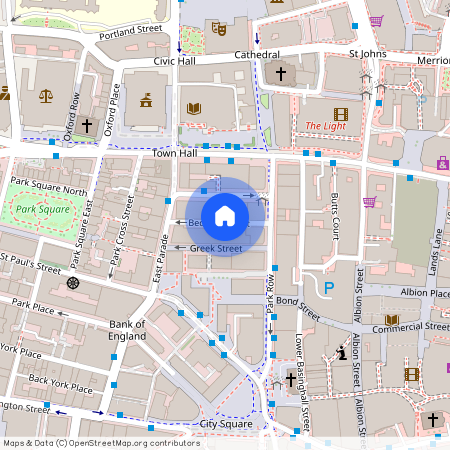450x450 pixels.
Task: Click the purple shopping bag icon
Action: (443, 163)
